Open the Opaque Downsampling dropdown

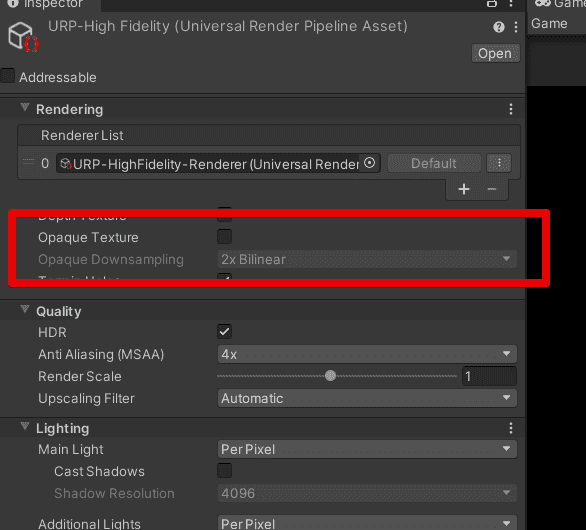pyautogui.click(x=367, y=259)
